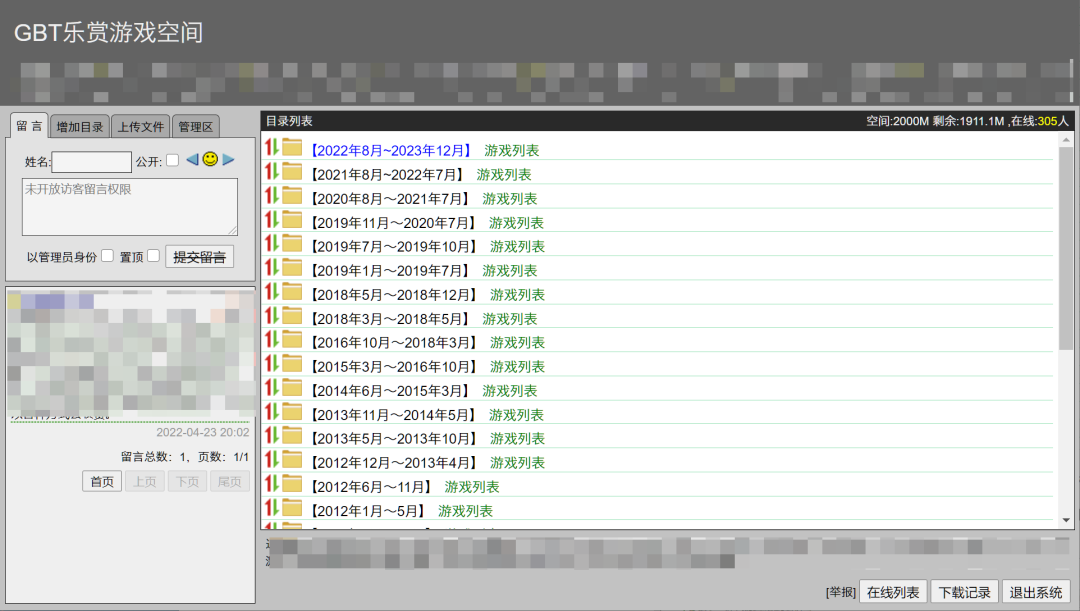Click the smiley emoticon icon
The height and width of the screenshot is (611, 1080).
[210, 159]
